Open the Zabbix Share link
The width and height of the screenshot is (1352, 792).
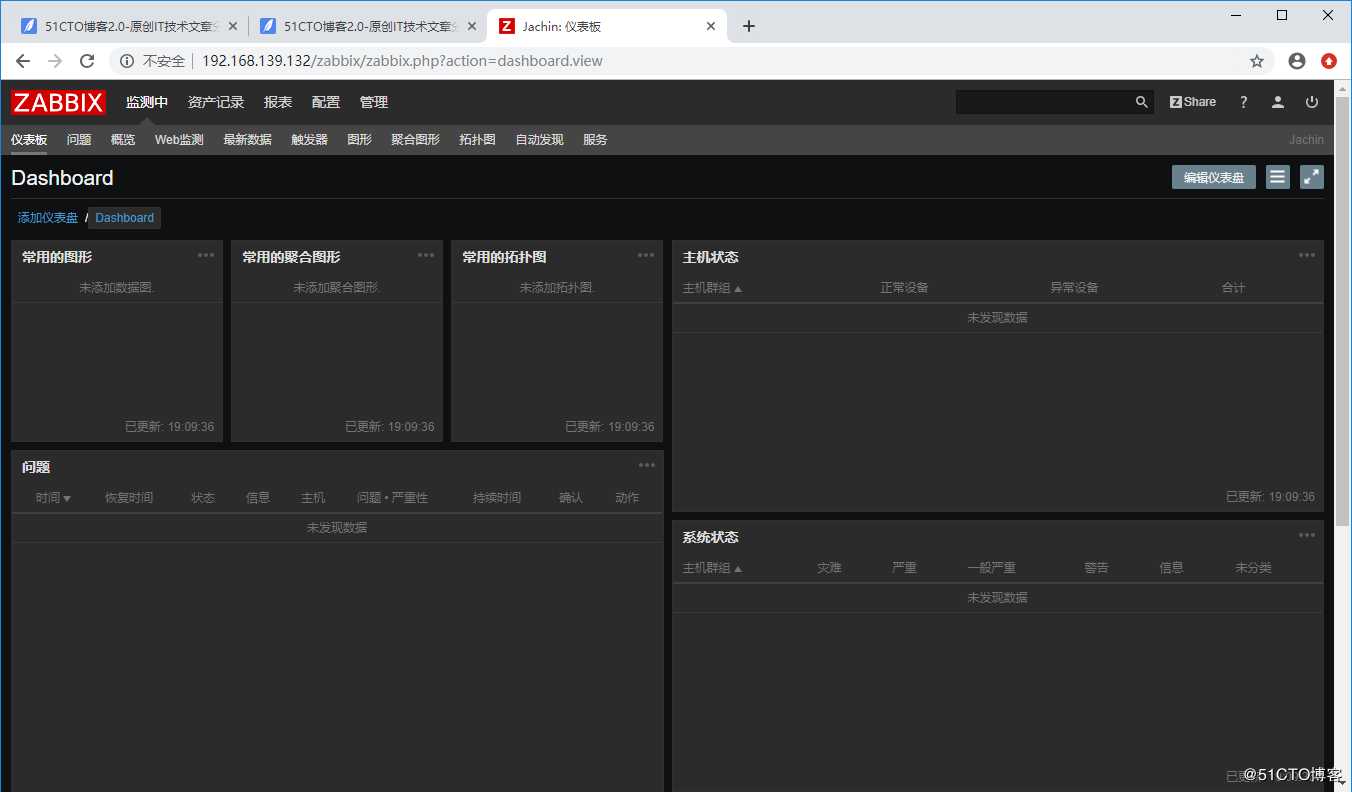coord(1193,102)
